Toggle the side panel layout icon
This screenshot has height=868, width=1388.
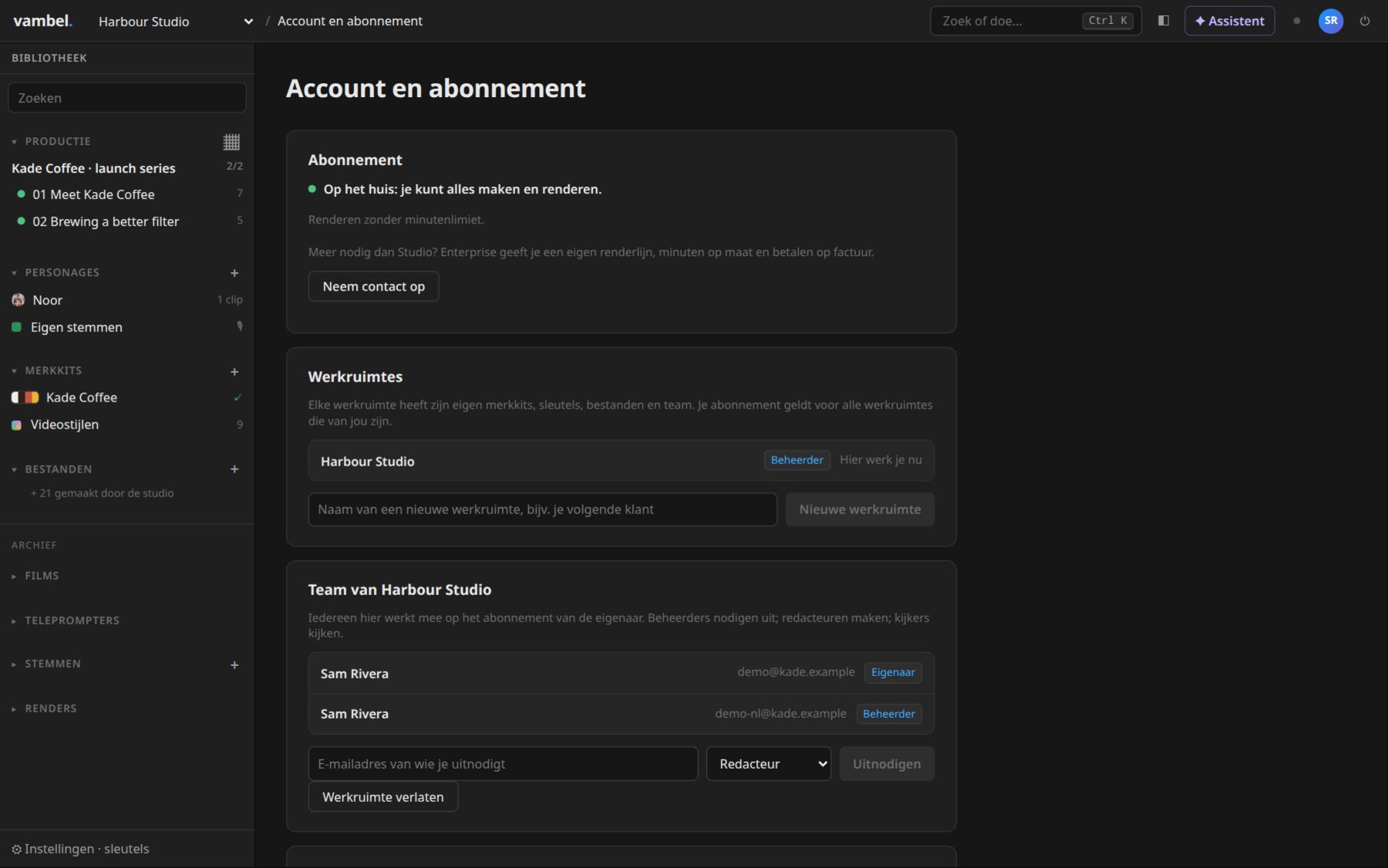click(x=1164, y=21)
